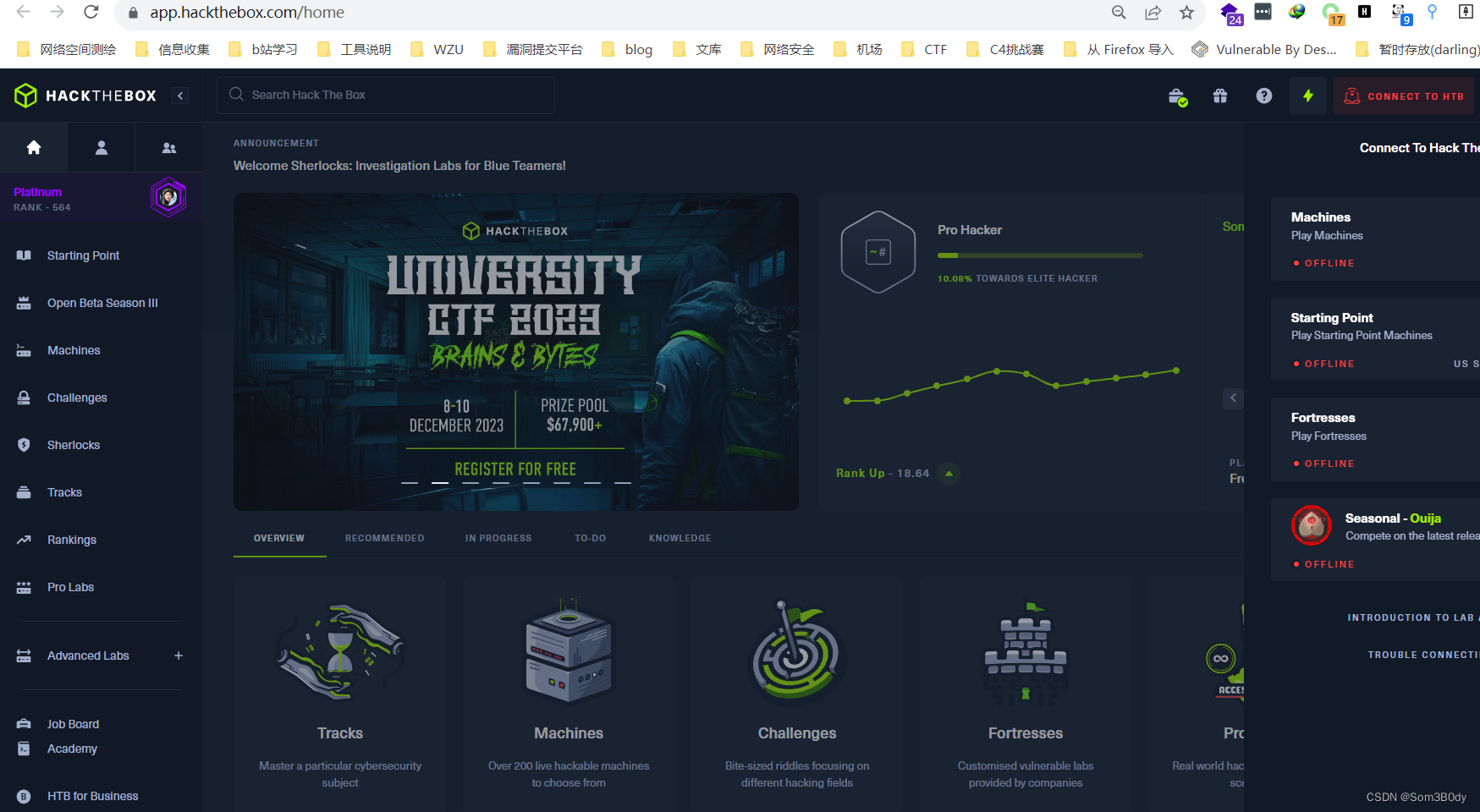The height and width of the screenshot is (812, 1480).
Task: Open the Machines card server icon
Action: [x=569, y=651]
